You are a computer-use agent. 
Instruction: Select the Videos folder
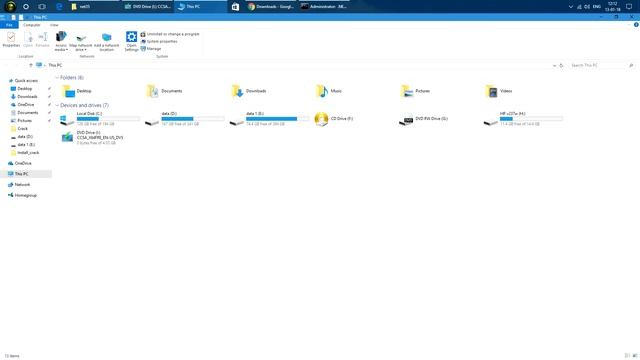tap(499, 91)
